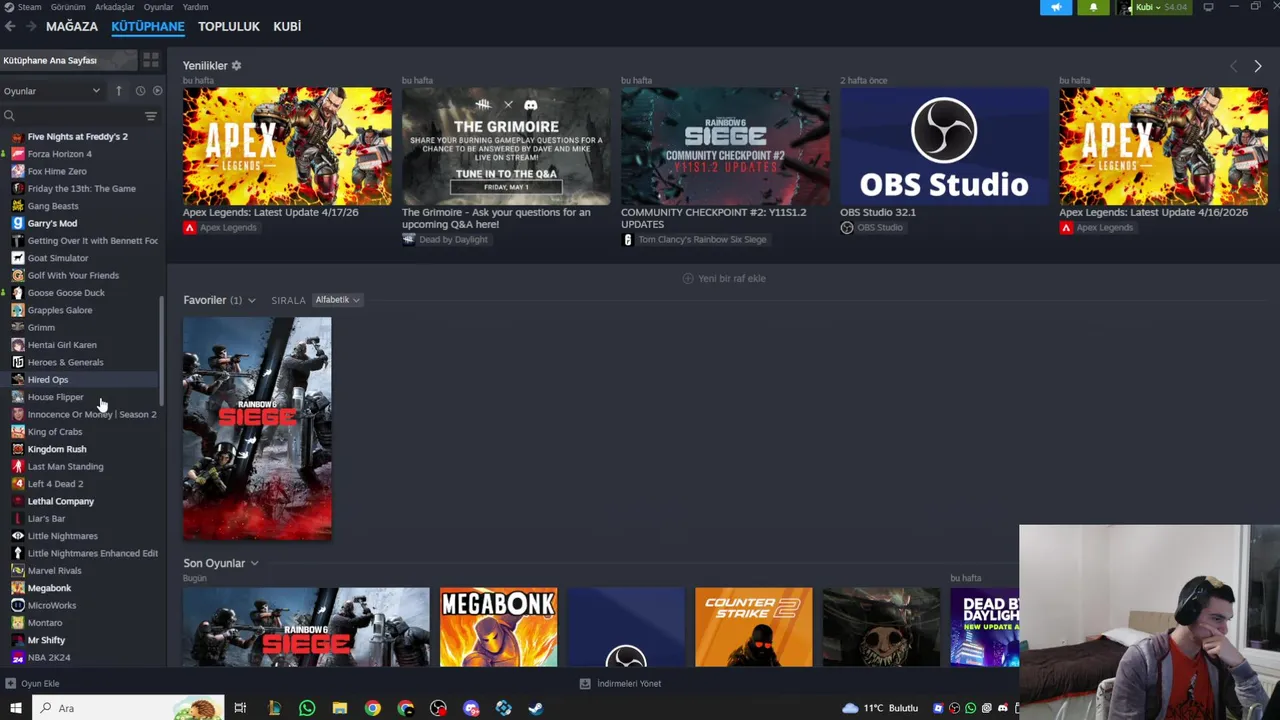Click Yeni bir raf ekle

point(724,278)
